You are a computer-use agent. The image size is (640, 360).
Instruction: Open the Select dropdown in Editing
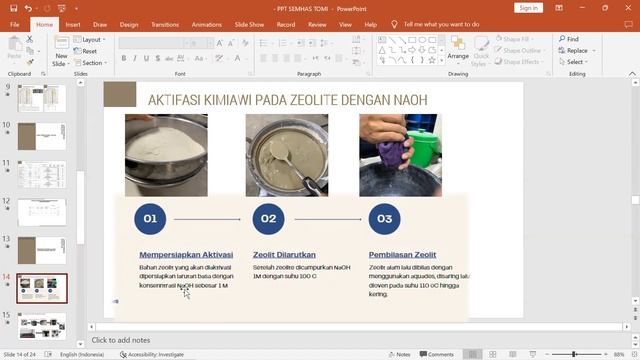click(573, 62)
